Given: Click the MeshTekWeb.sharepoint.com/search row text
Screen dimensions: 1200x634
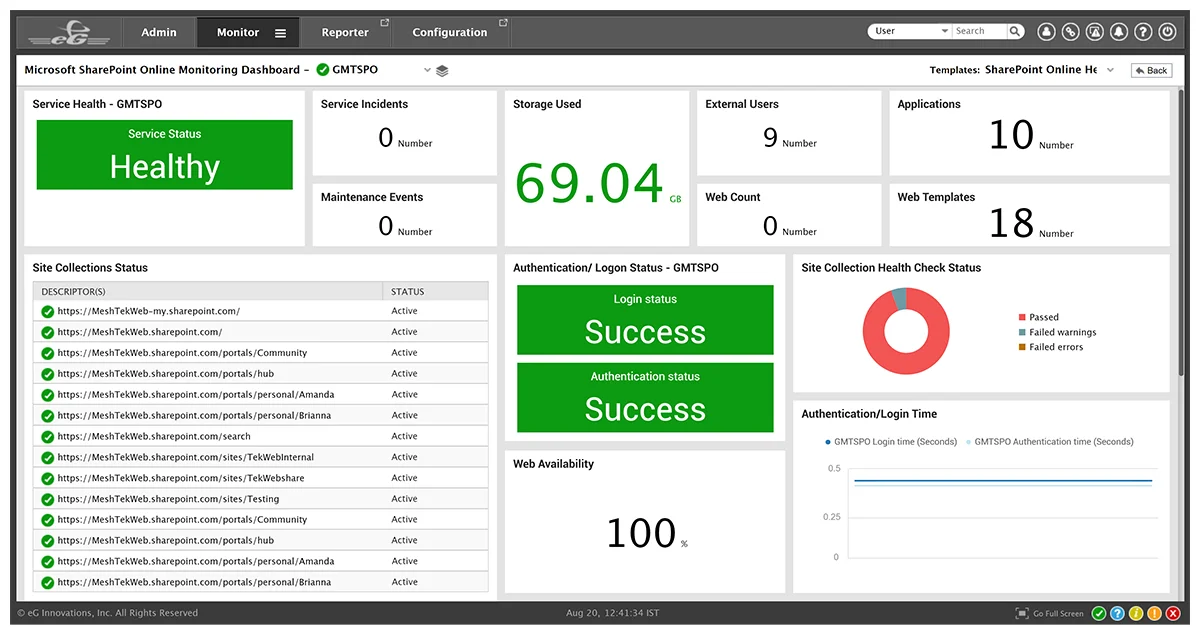Looking at the screenshot, I should [154, 436].
